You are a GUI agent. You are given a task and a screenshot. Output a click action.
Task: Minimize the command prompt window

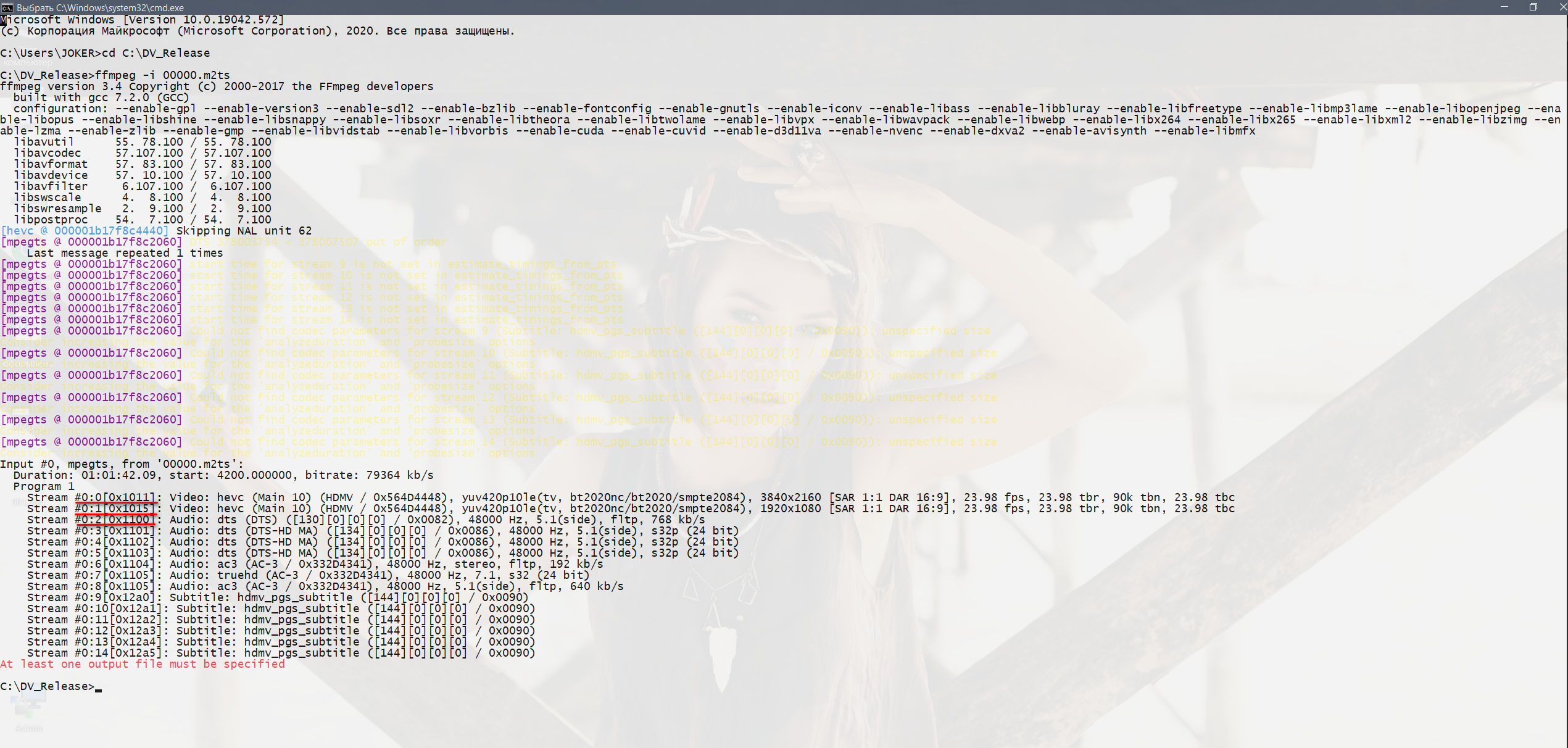click(x=1504, y=7)
